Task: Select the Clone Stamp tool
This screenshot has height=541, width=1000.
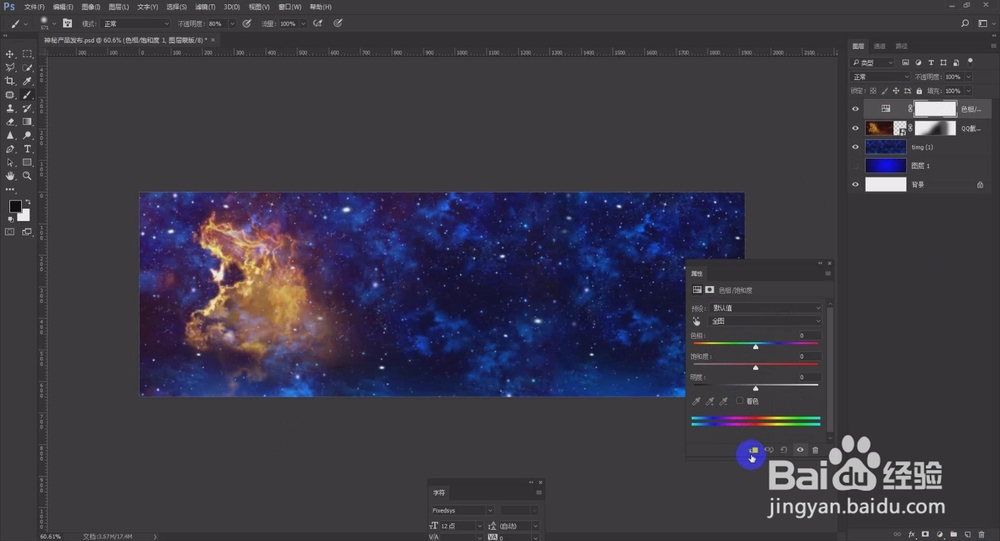Action: coord(10,108)
